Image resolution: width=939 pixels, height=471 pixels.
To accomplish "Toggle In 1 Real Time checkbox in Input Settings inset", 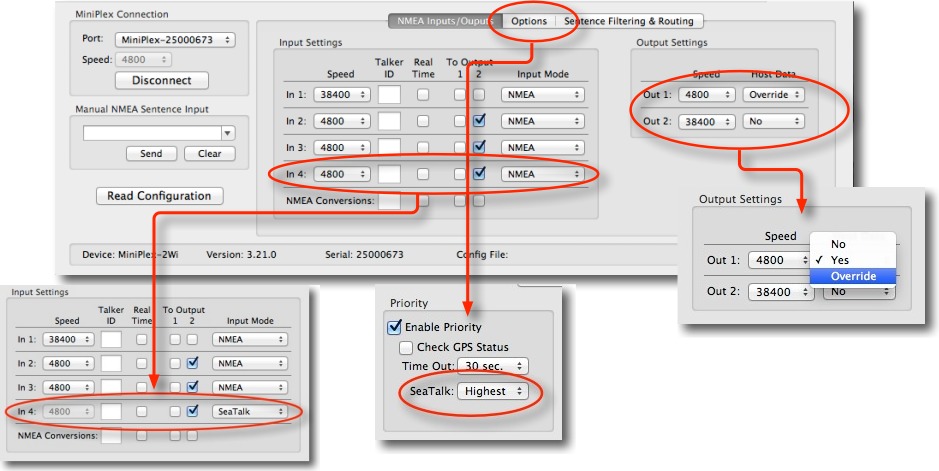I will click(141, 339).
